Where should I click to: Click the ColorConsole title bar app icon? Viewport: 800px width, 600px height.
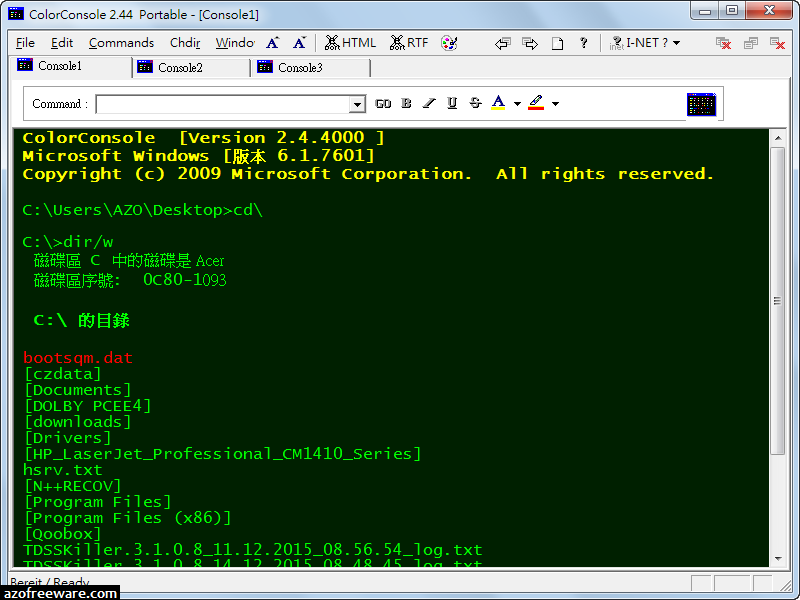16,14
